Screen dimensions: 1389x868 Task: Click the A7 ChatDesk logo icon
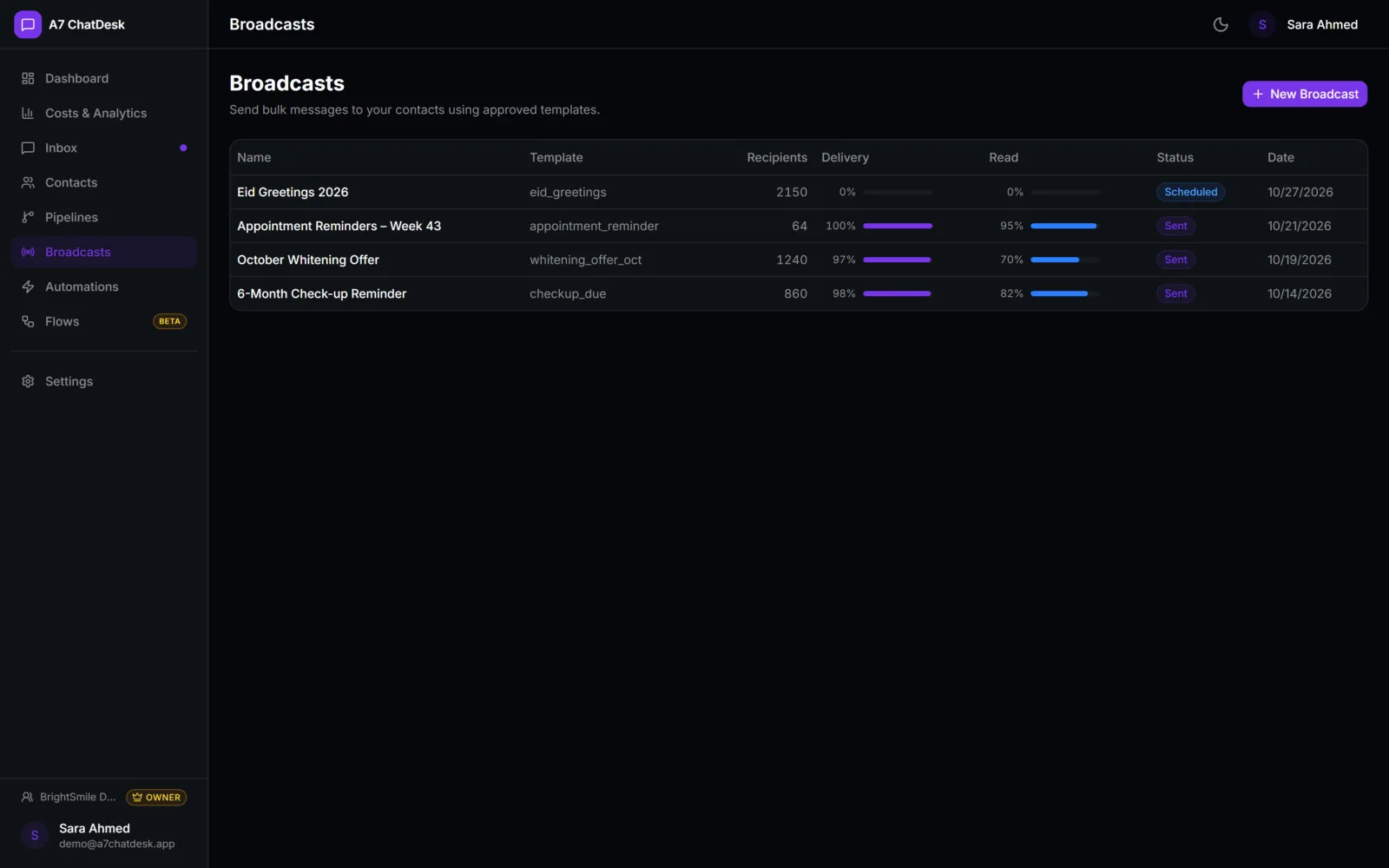click(28, 24)
